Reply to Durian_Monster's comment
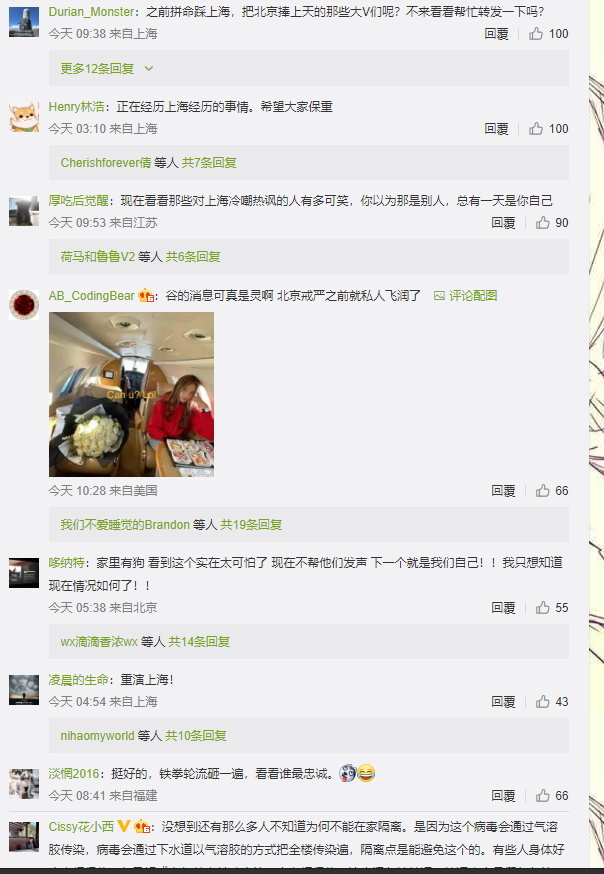This screenshot has height=874, width=604. pos(496,34)
